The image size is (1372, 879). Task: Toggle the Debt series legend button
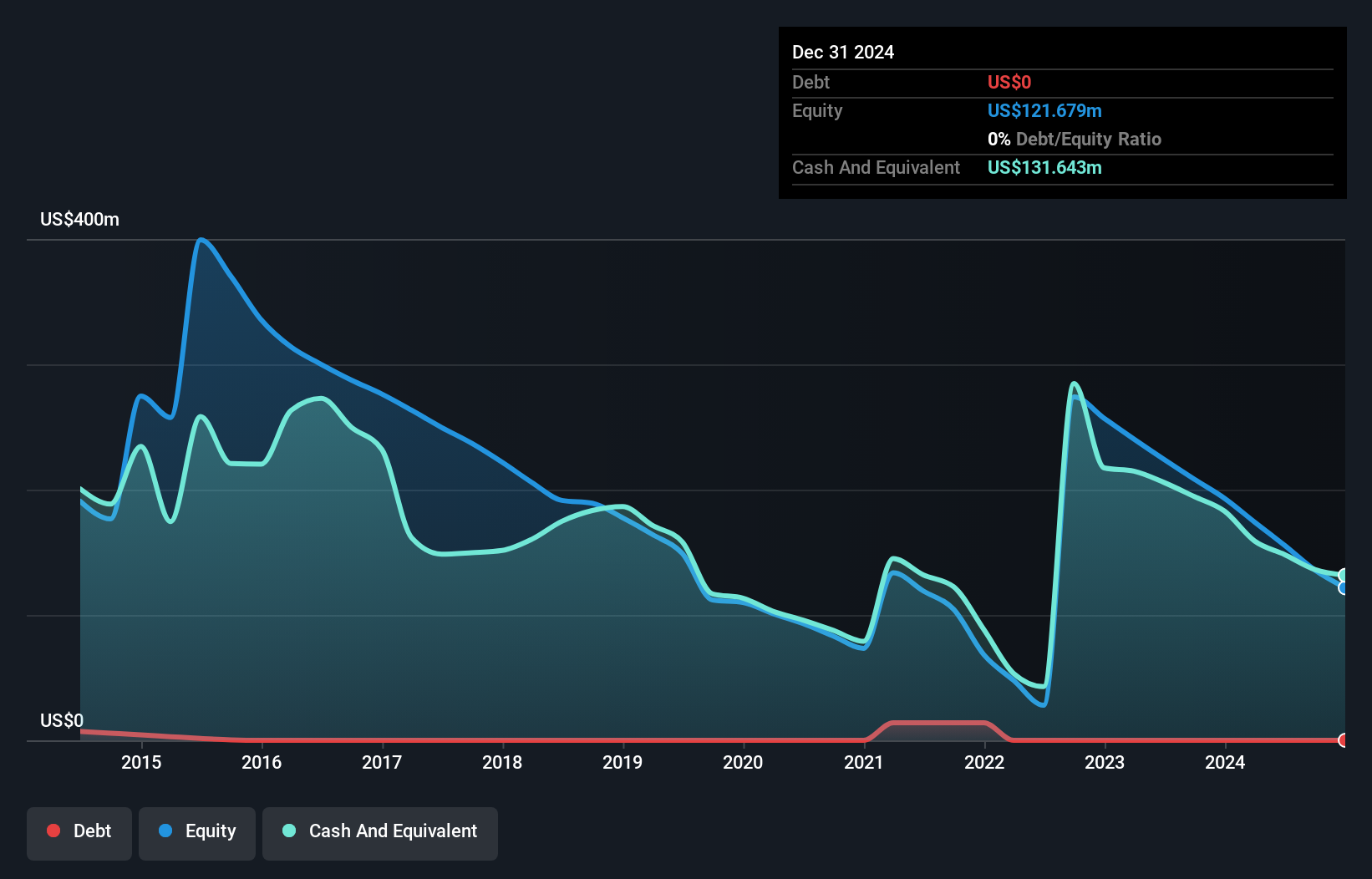point(79,833)
